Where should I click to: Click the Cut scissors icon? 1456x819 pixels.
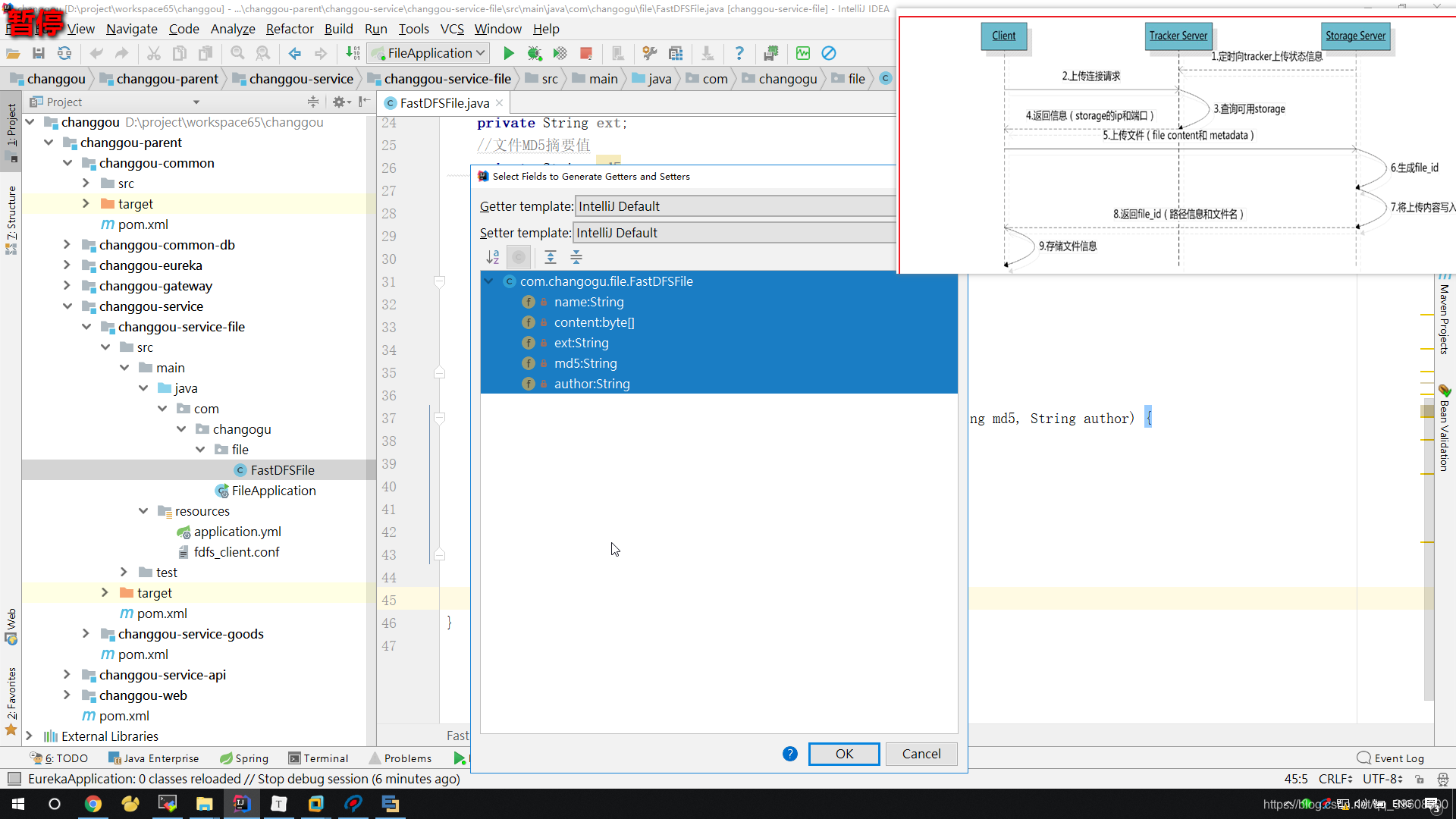[x=153, y=53]
